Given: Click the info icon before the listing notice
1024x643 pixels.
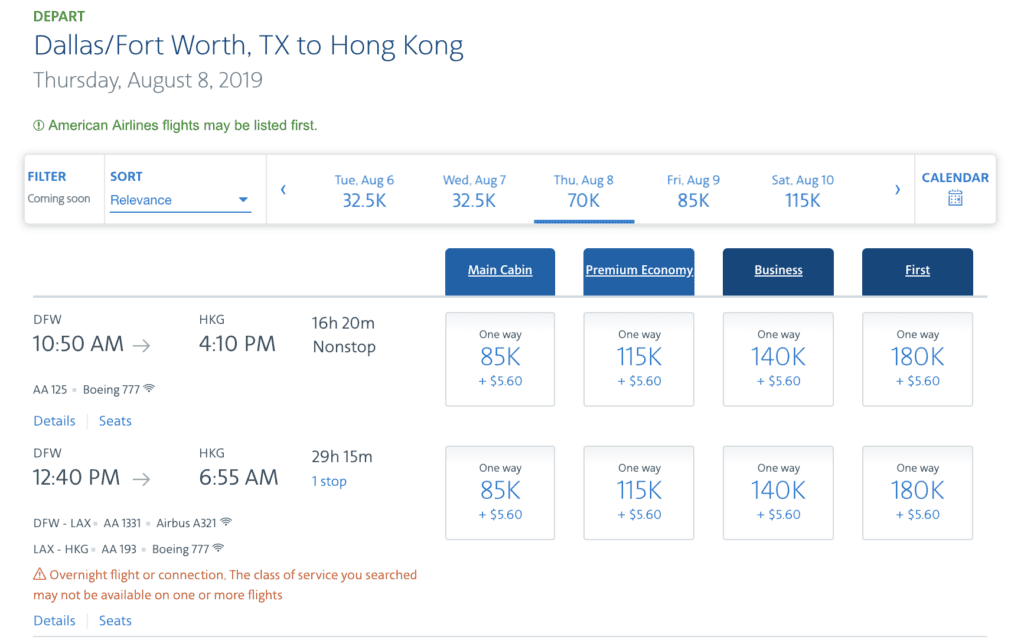Looking at the screenshot, I should (x=37, y=122).
